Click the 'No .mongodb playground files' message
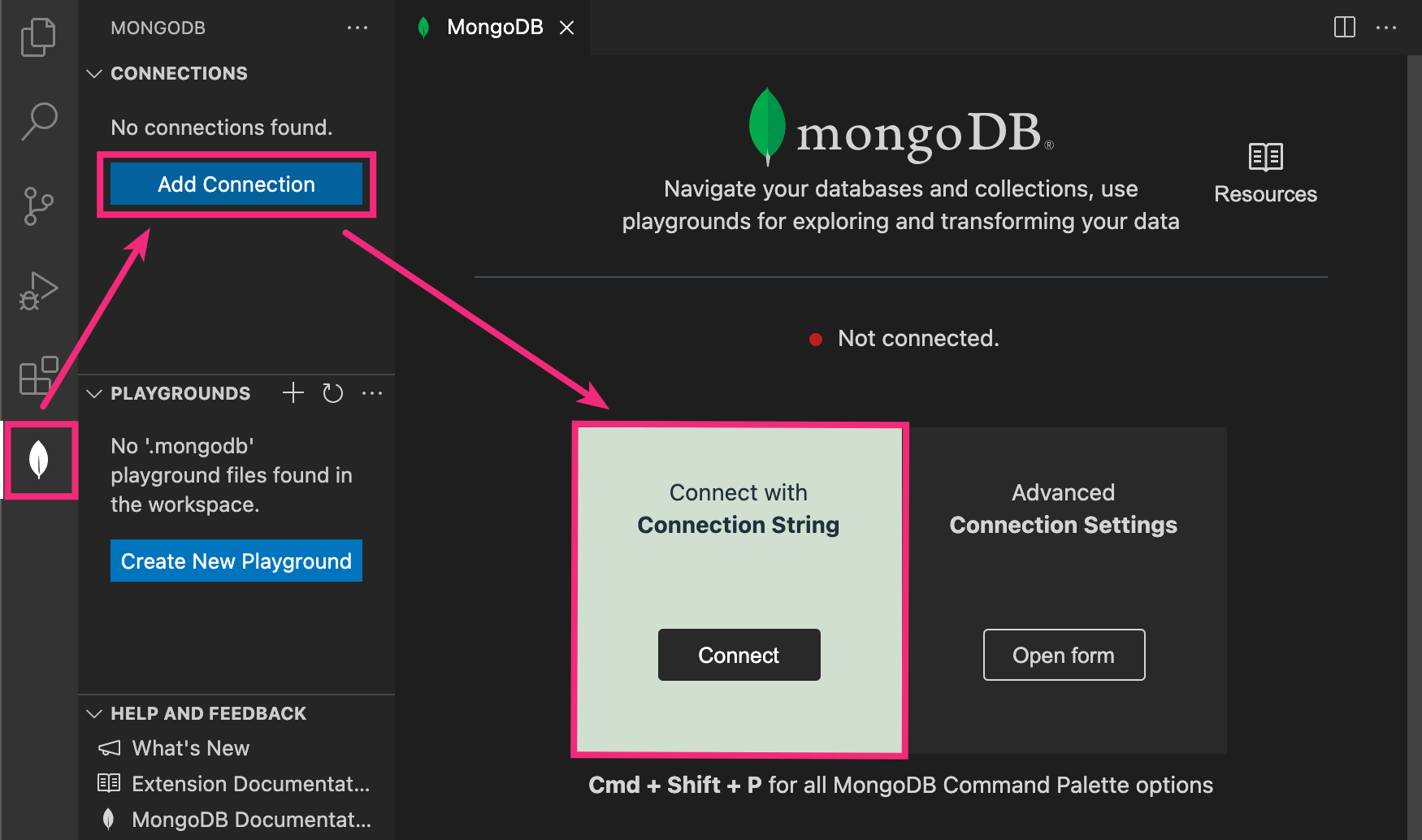Viewport: 1422px width, 840px height. pyautogui.click(x=232, y=475)
